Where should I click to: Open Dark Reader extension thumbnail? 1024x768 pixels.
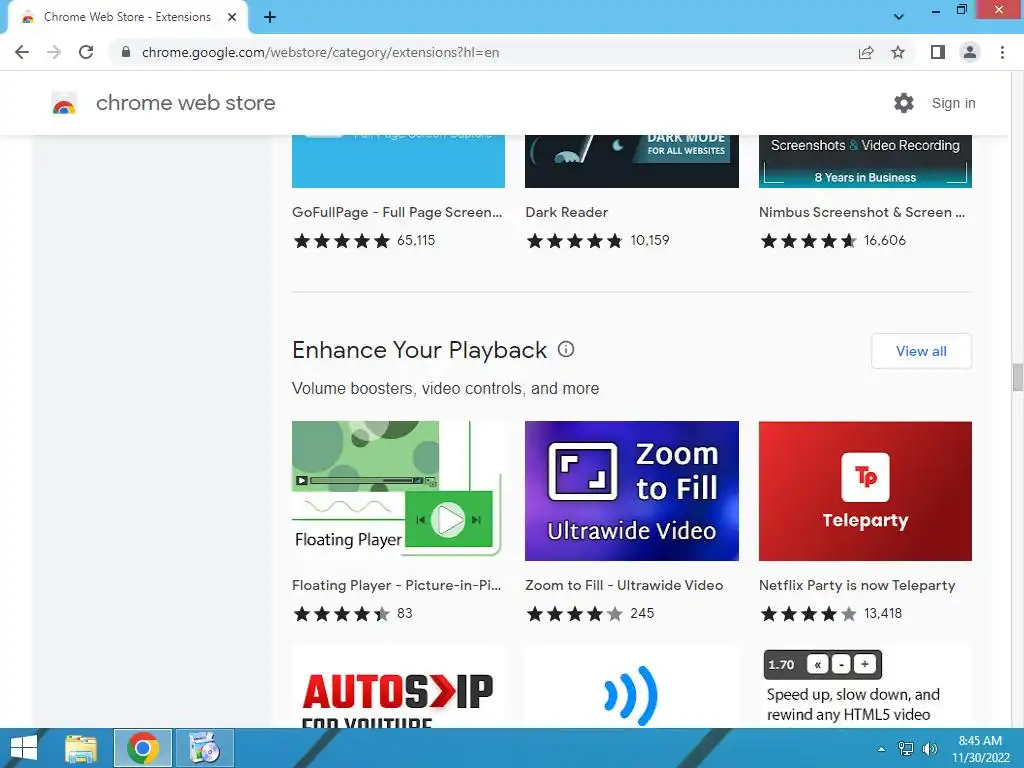pyautogui.click(x=632, y=161)
